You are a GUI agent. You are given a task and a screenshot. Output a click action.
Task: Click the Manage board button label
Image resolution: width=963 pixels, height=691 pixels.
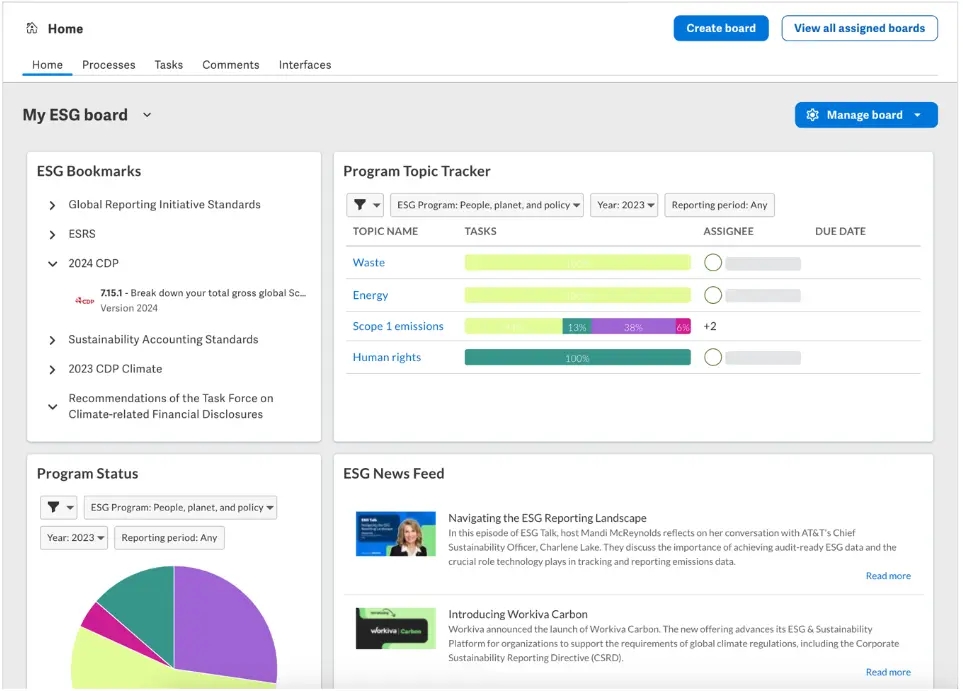864,115
